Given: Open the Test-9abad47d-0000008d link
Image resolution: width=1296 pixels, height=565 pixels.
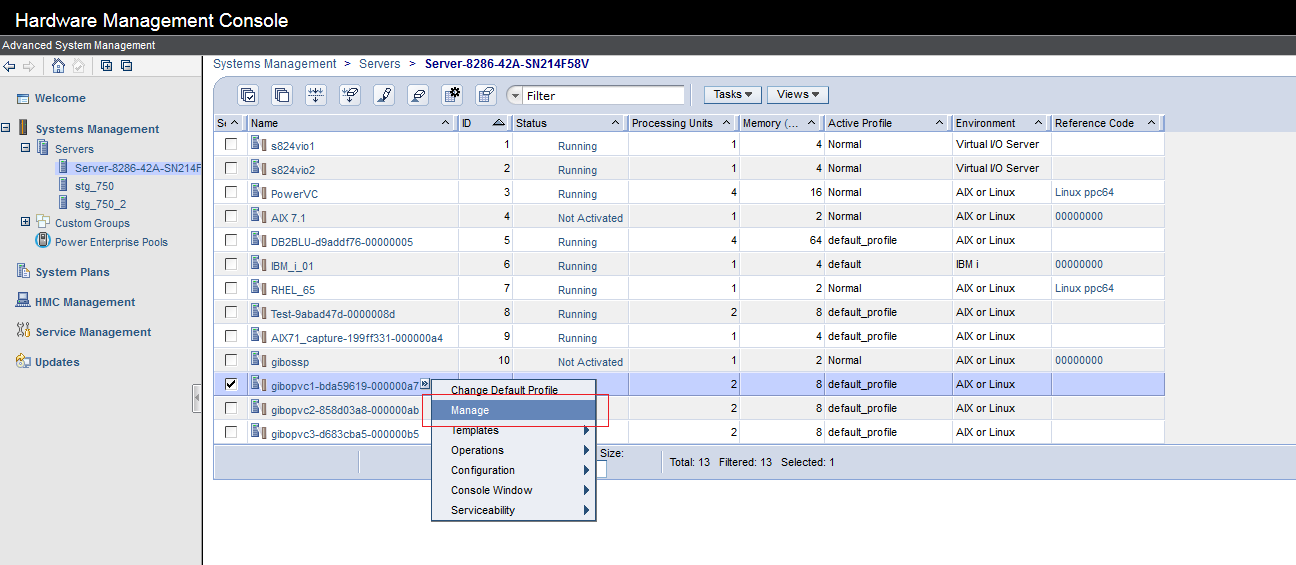Looking at the screenshot, I should [x=333, y=314].
